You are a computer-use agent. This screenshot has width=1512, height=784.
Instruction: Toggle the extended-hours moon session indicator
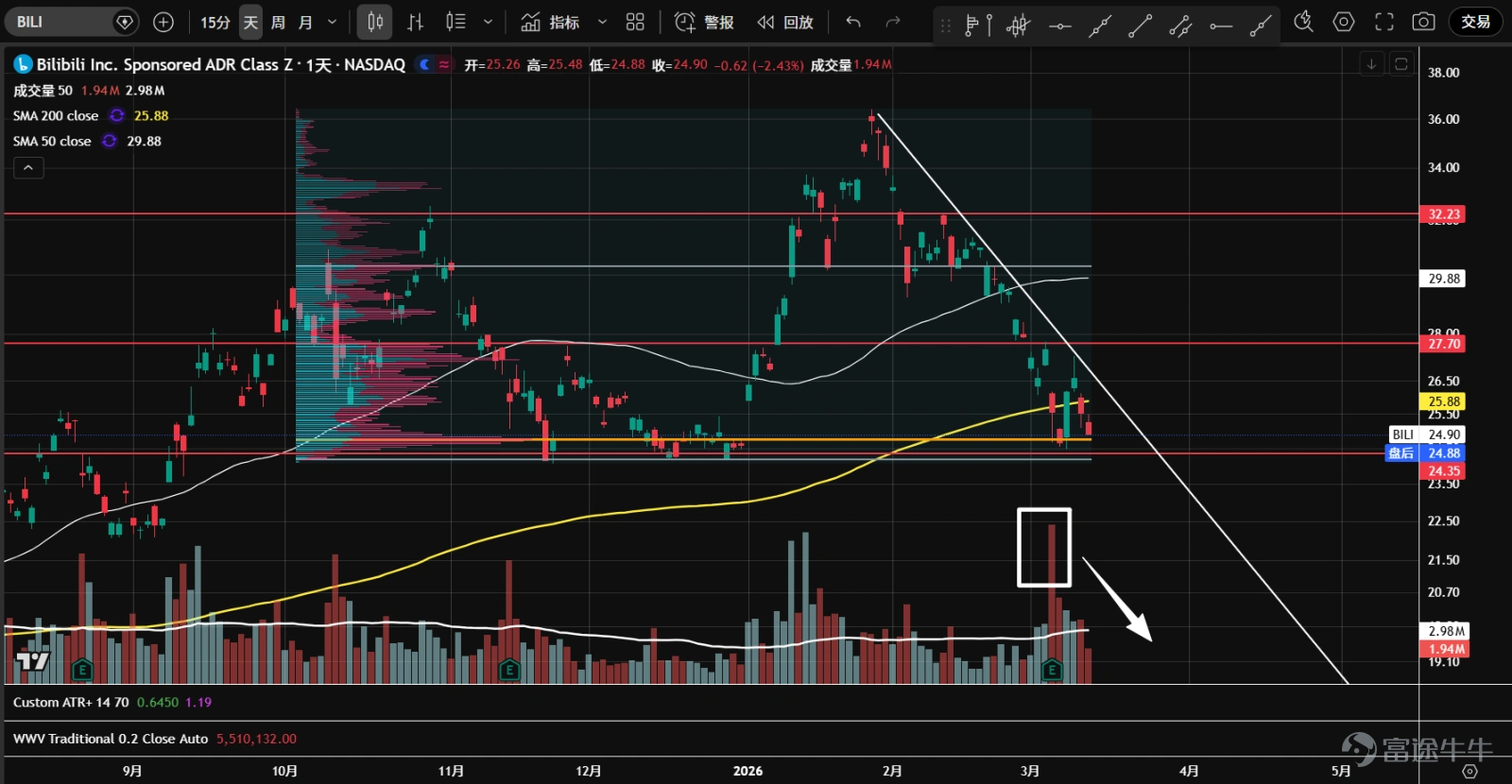425,64
